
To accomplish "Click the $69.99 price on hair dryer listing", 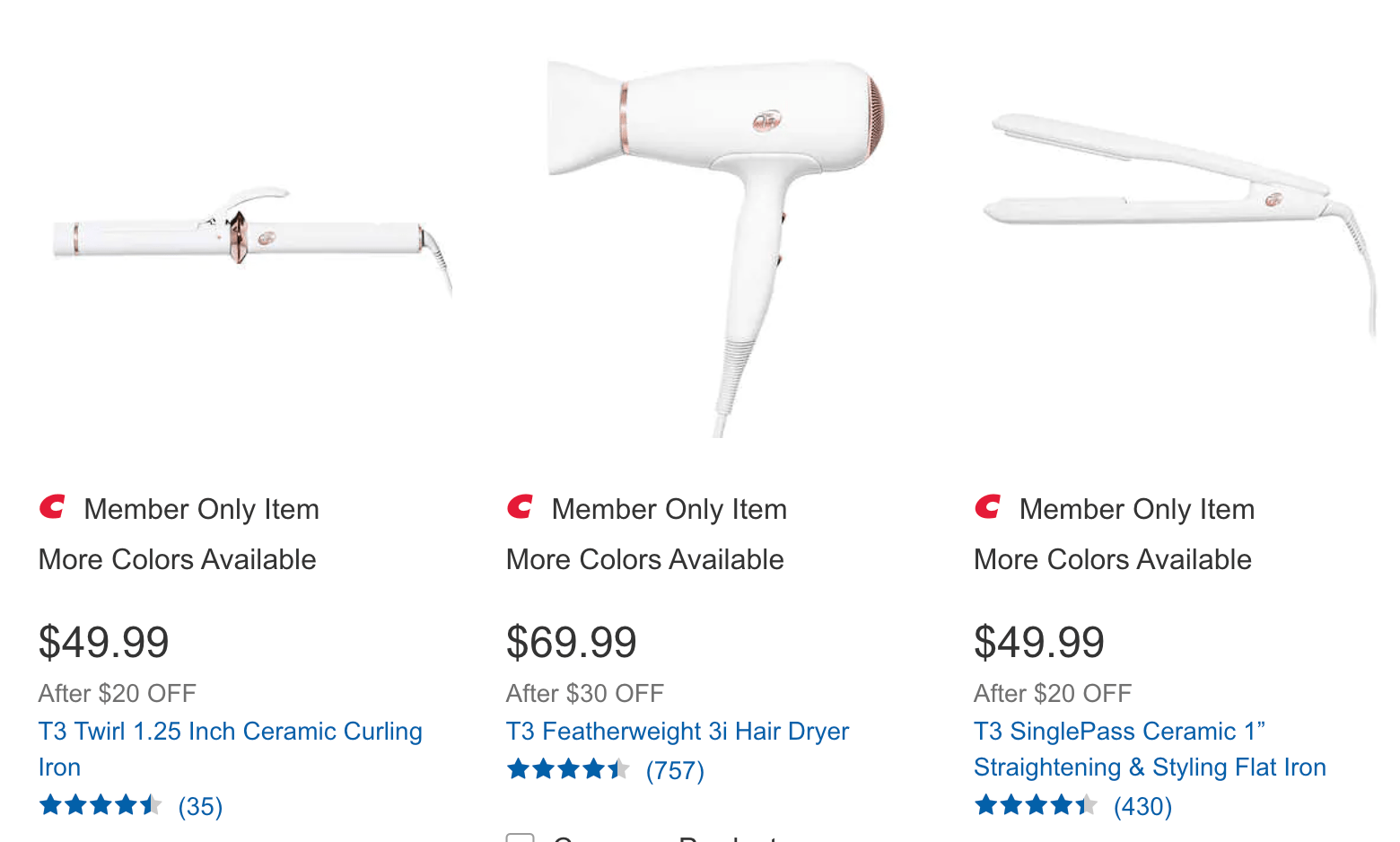I will pyautogui.click(x=571, y=642).
